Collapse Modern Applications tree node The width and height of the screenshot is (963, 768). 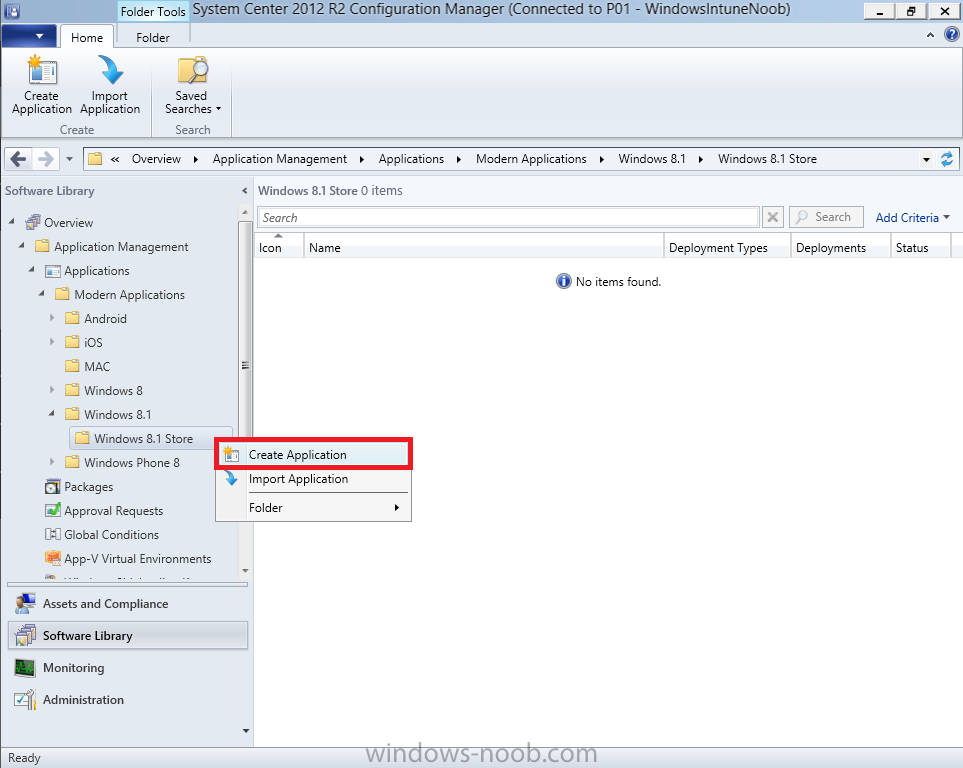click(42, 292)
